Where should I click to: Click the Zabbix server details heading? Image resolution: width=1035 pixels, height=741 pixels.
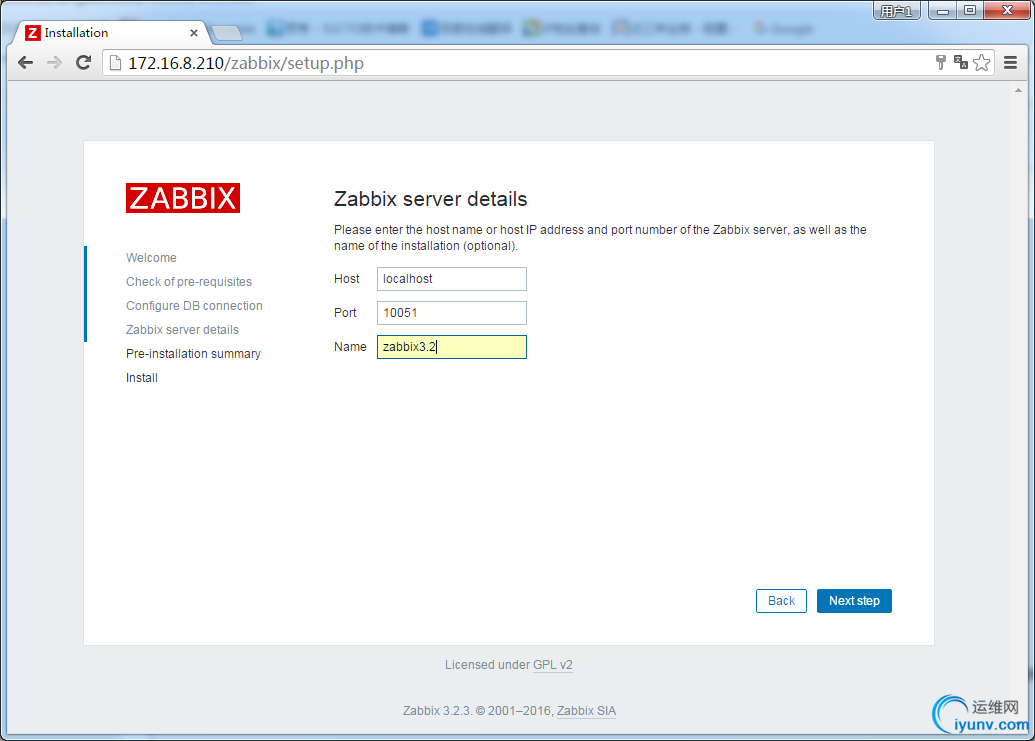coord(430,199)
